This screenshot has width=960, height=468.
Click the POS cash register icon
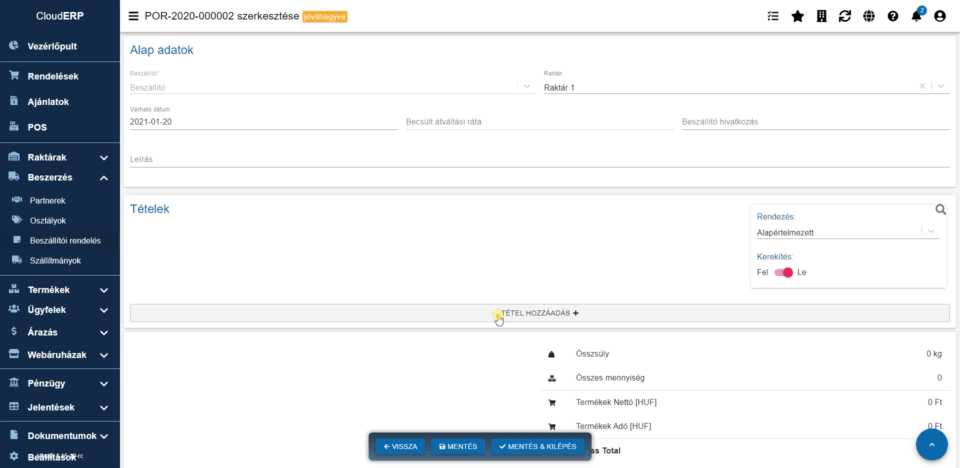pos(14,127)
